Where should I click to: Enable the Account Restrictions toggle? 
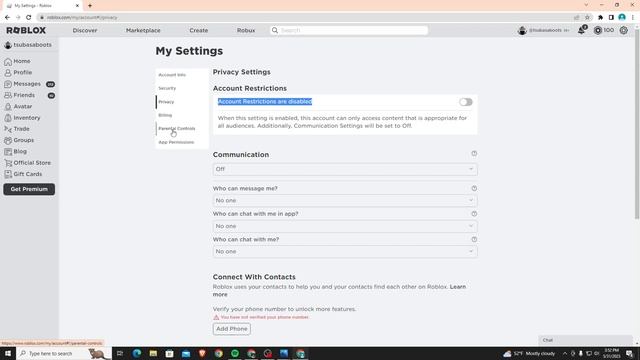pyautogui.click(x=465, y=102)
